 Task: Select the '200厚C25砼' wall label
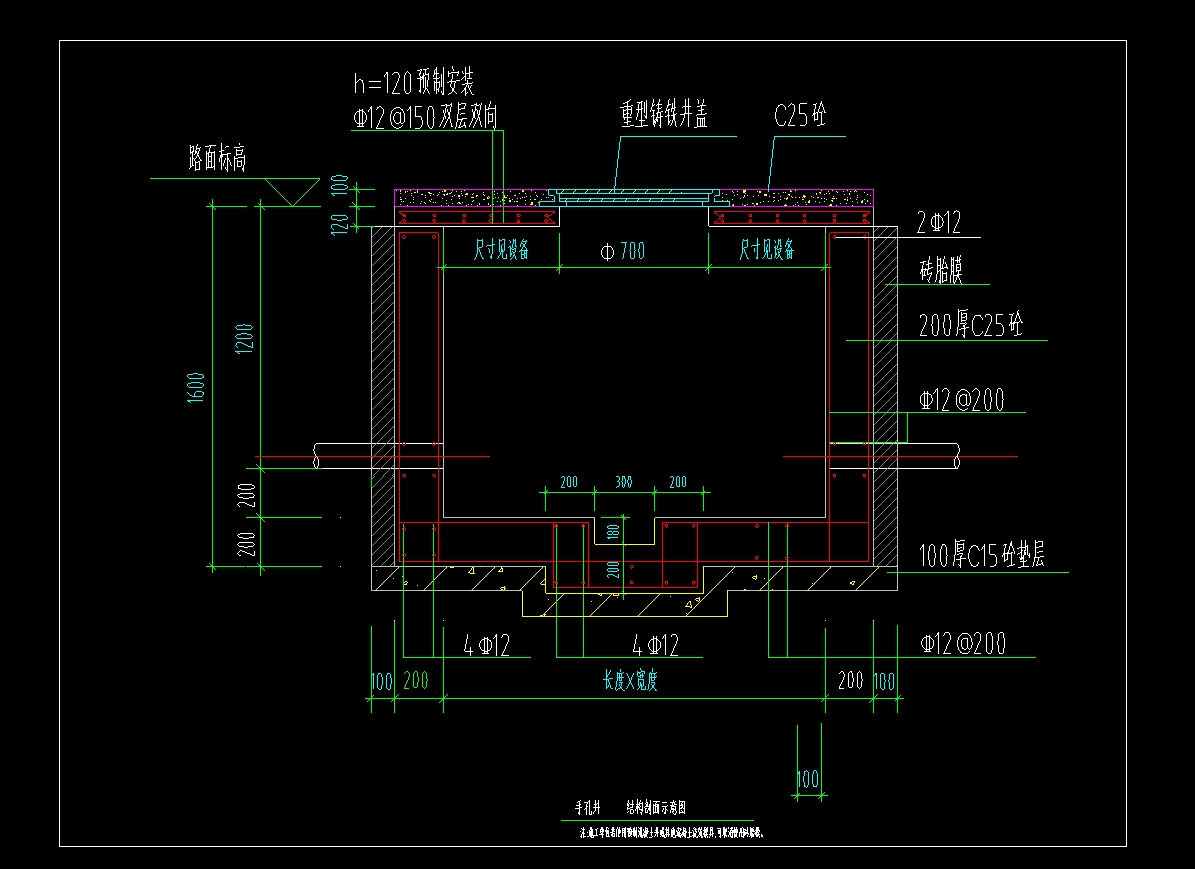[x=970, y=325]
